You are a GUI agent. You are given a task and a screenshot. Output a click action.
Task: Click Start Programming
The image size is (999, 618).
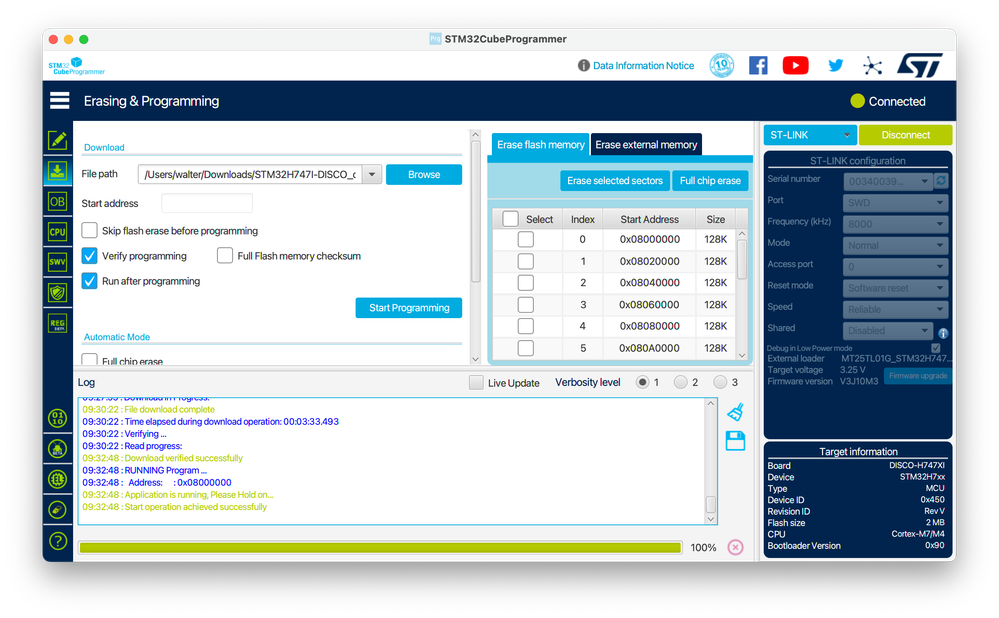409,308
